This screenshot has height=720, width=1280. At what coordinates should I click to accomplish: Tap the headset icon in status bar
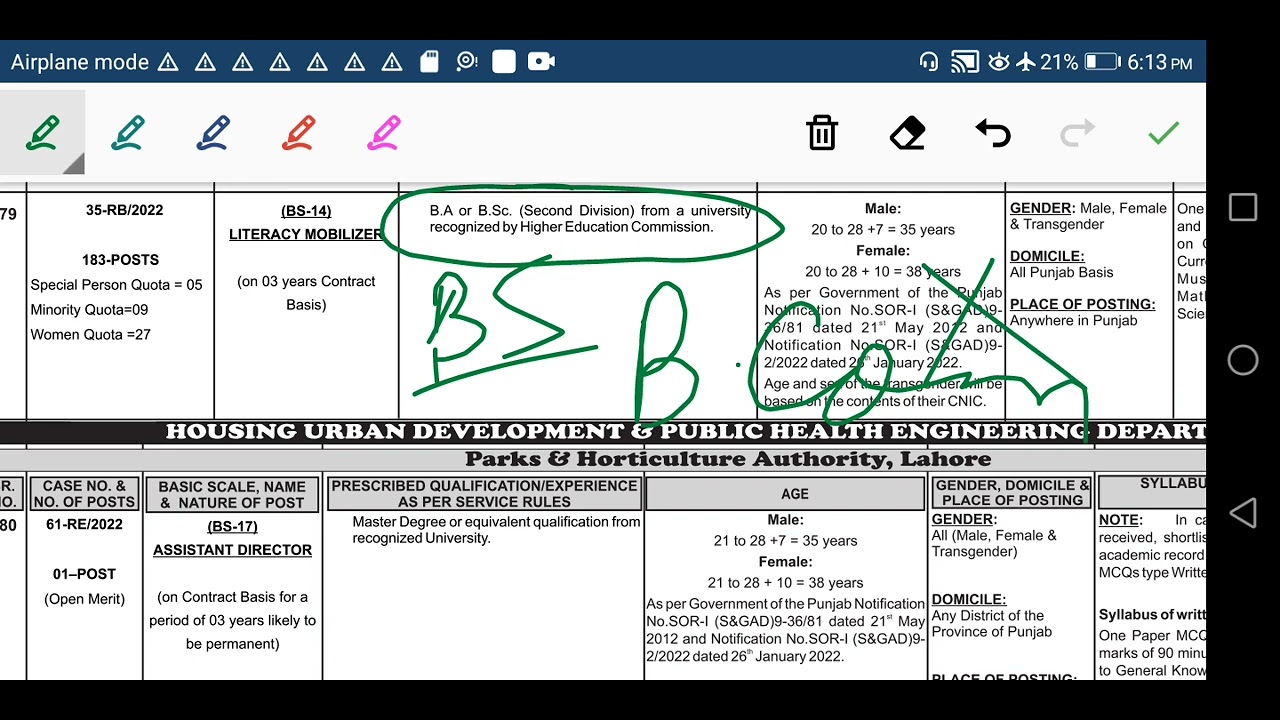pos(929,62)
